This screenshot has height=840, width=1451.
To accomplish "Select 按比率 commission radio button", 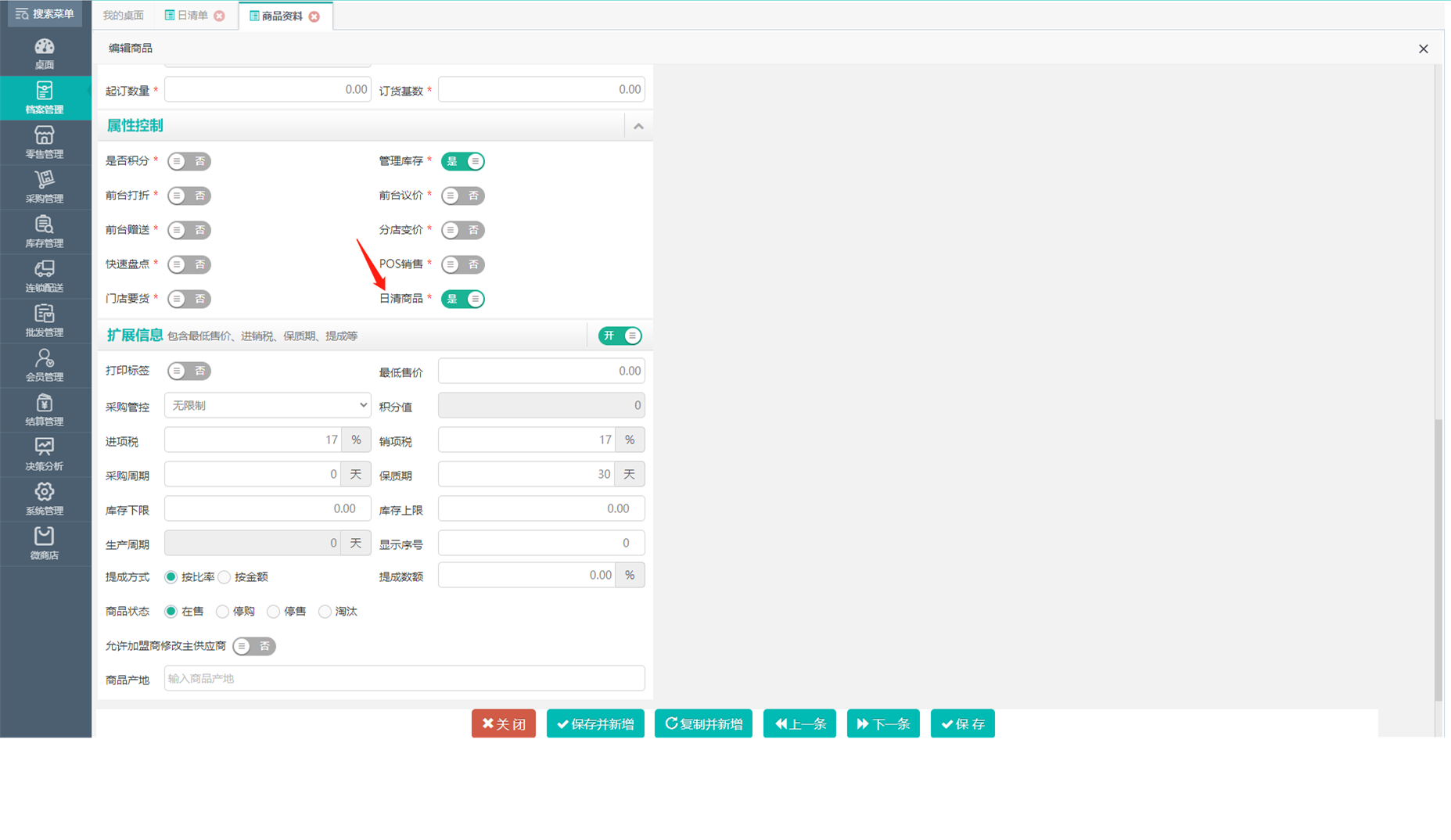I will click(171, 577).
